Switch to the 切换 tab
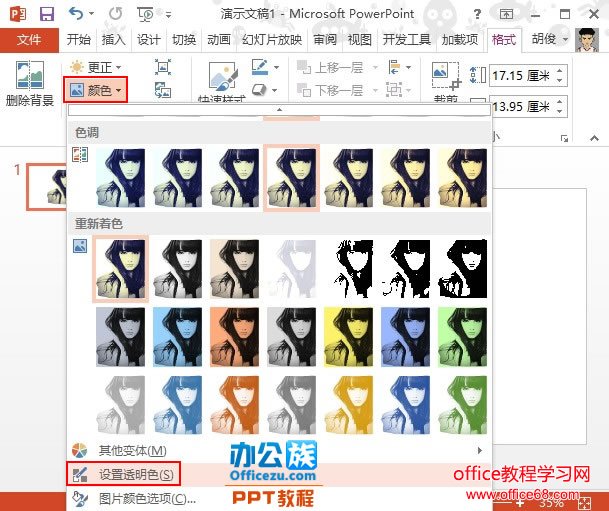The height and width of the screenshot is (511, 609). pos(184,40)
